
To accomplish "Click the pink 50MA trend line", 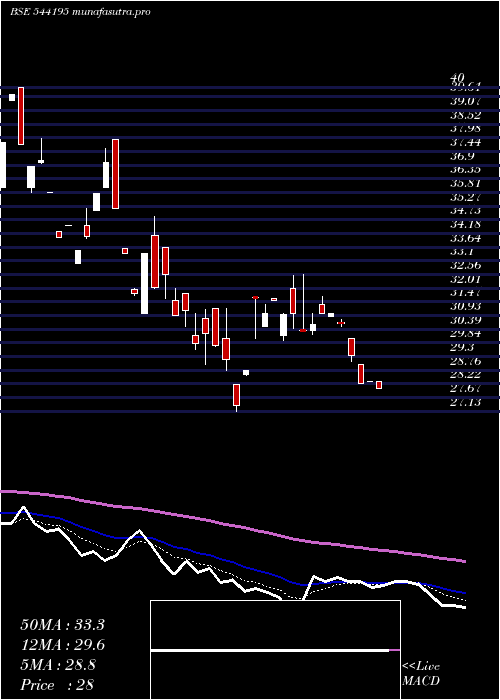I will pos(233,526).
